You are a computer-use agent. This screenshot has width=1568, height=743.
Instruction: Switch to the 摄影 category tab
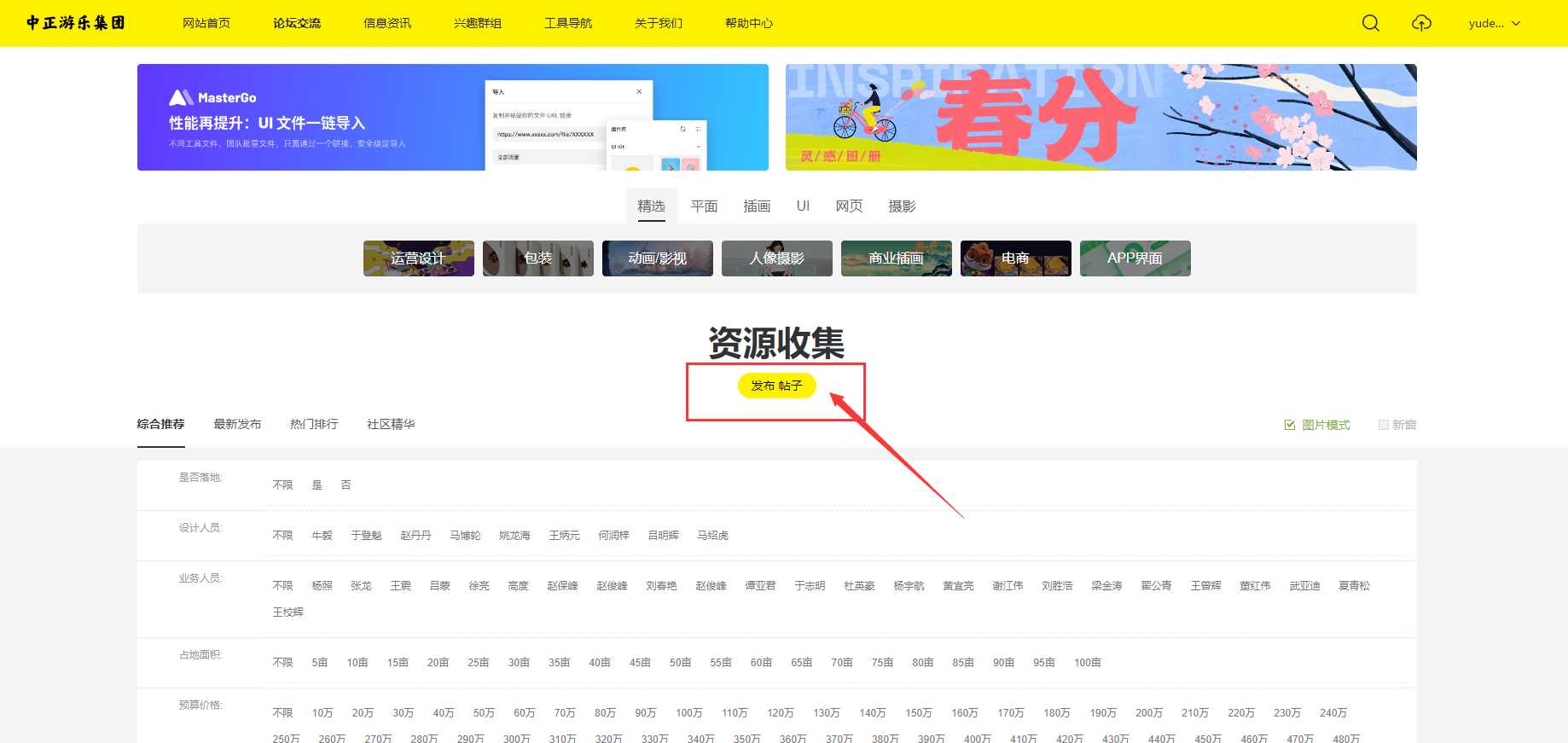click(902, 206)
